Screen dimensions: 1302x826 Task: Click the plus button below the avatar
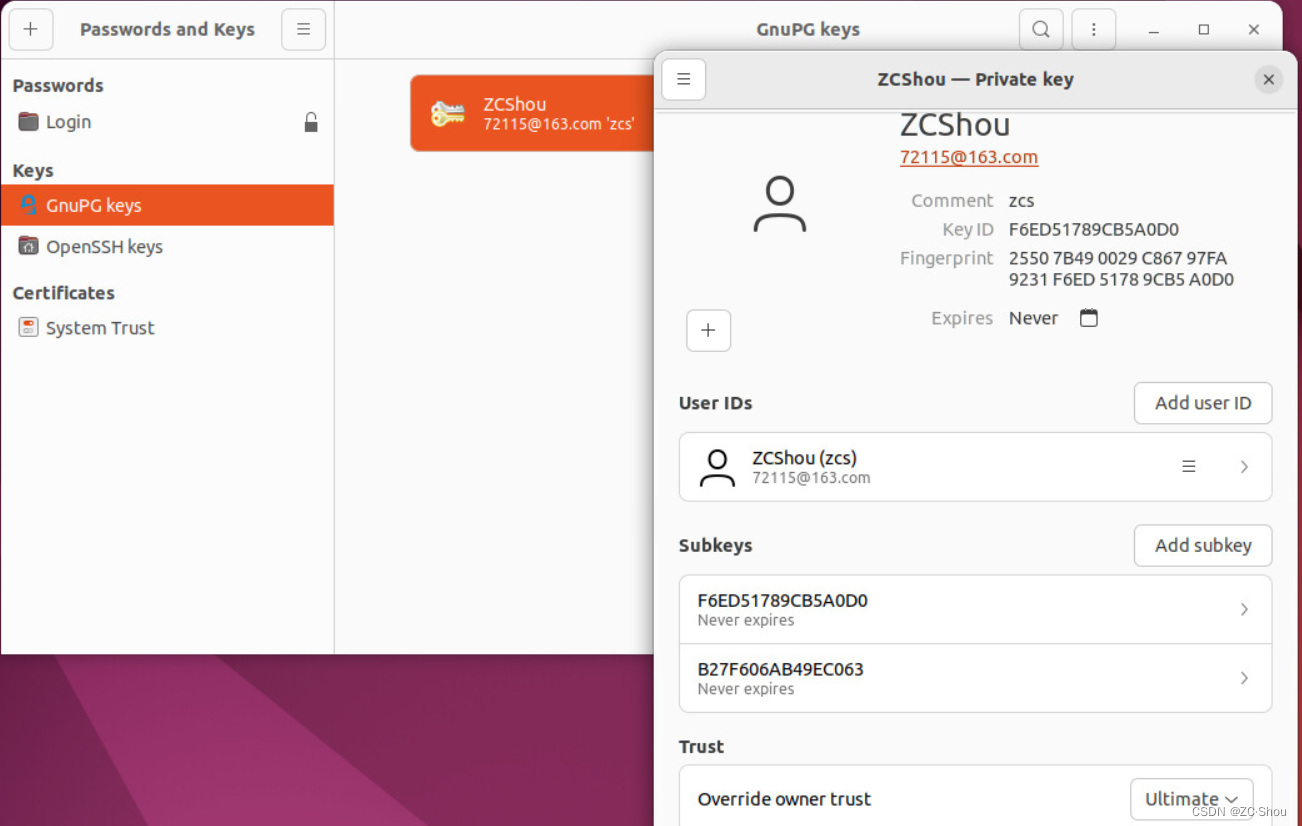click(x=709, y=331)
